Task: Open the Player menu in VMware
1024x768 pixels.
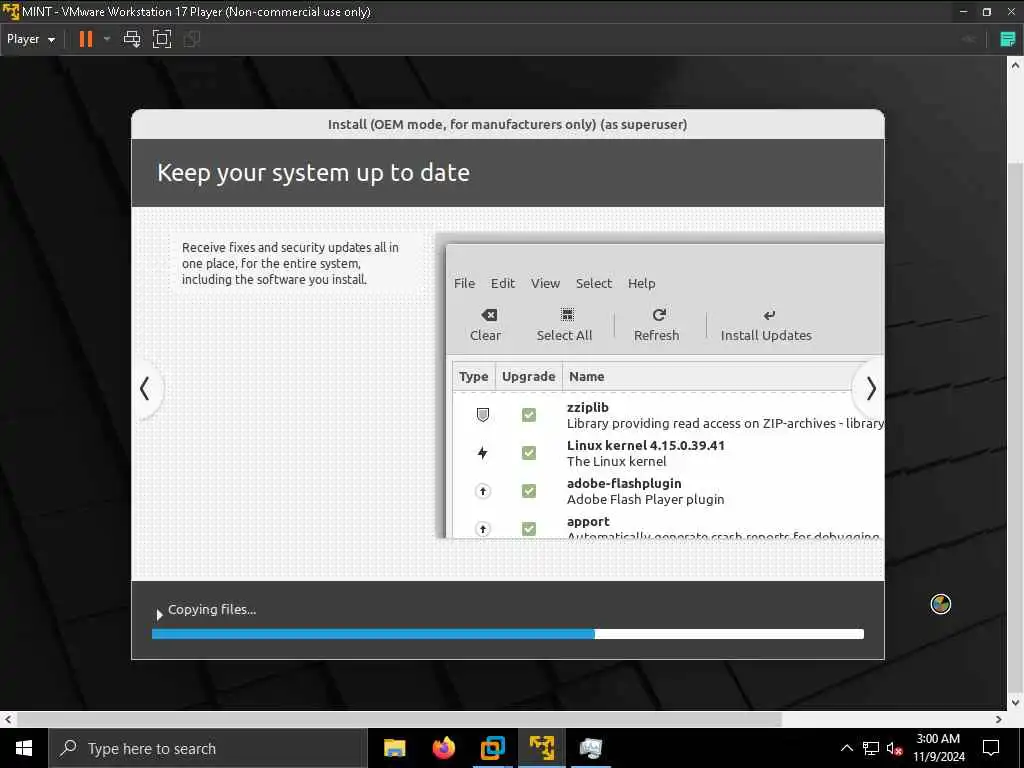Action: pyautogui.click(x=31, y=39)
